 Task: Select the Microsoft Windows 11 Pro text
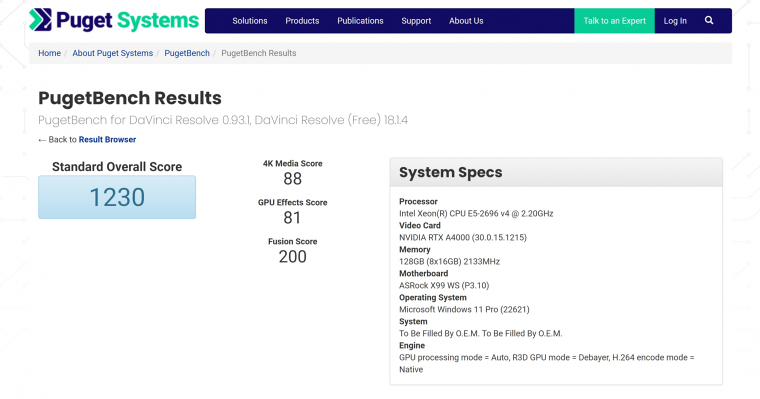[464, 309]
